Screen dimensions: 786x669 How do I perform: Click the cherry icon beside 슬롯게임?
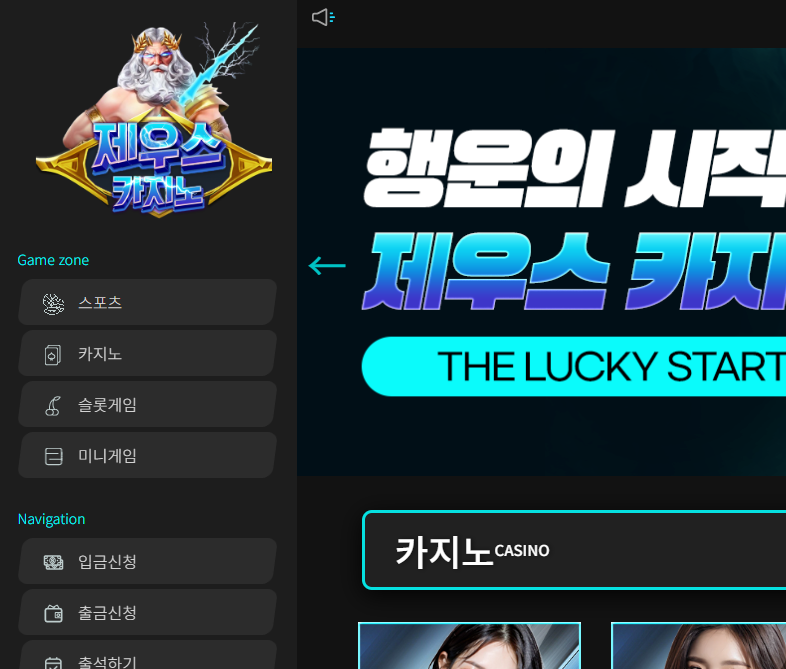[x=53, y=405]
